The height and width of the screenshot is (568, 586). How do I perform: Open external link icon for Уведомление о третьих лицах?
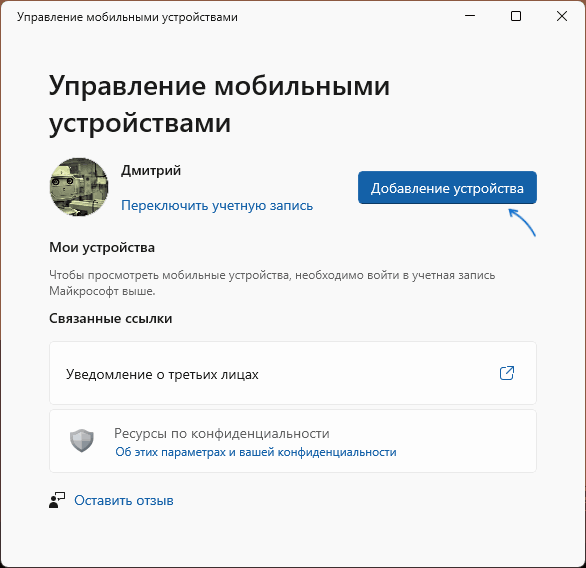[507, 373]
